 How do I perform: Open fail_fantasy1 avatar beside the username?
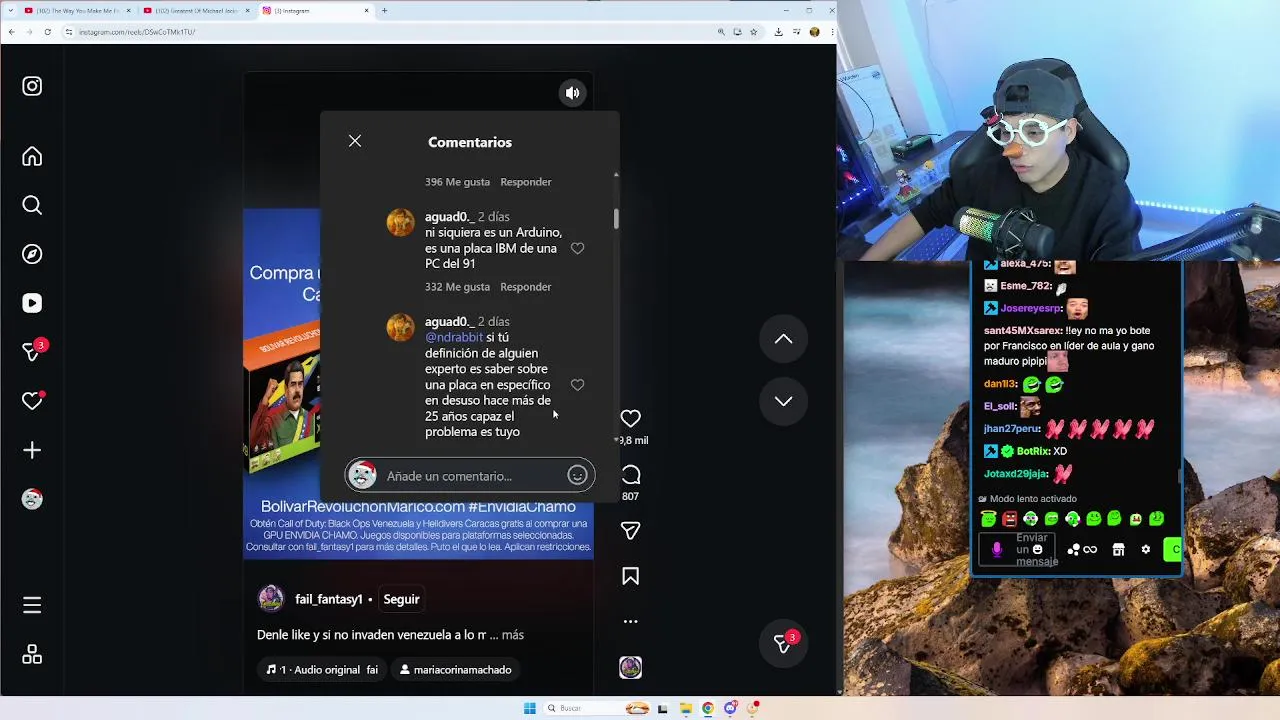coord(271,599)
